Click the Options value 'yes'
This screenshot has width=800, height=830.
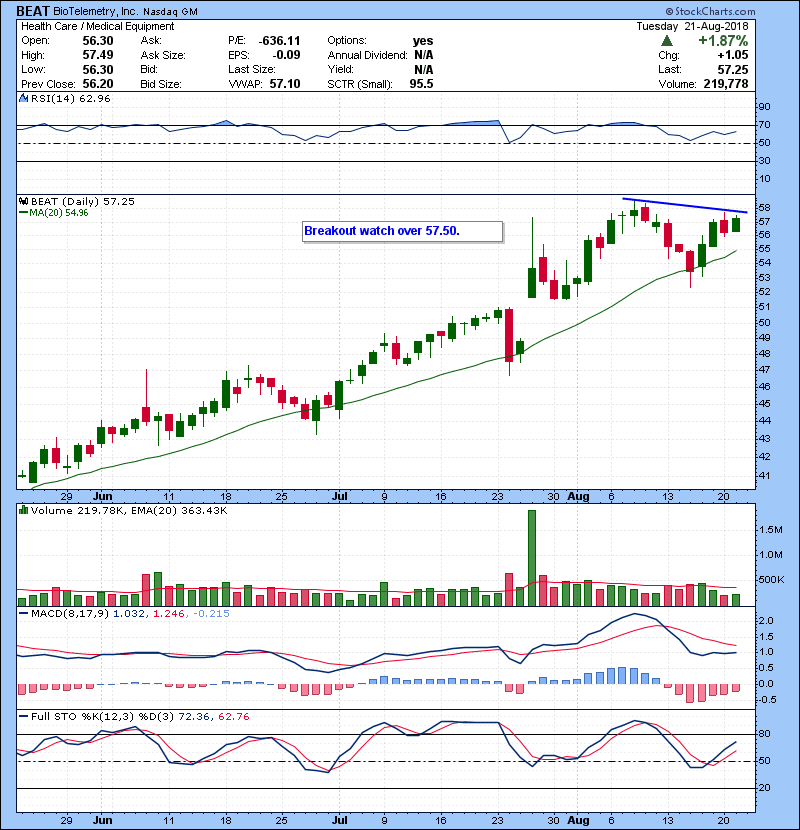coord(423,41)
